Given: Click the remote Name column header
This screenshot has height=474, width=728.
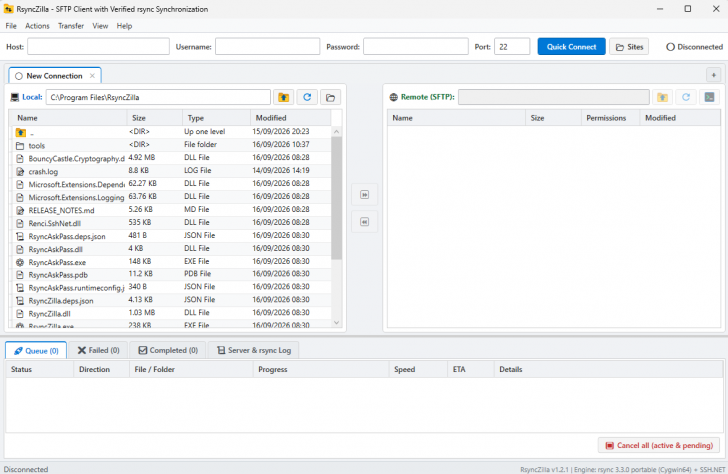Looking at the screenshot, I should pos(456,118).
